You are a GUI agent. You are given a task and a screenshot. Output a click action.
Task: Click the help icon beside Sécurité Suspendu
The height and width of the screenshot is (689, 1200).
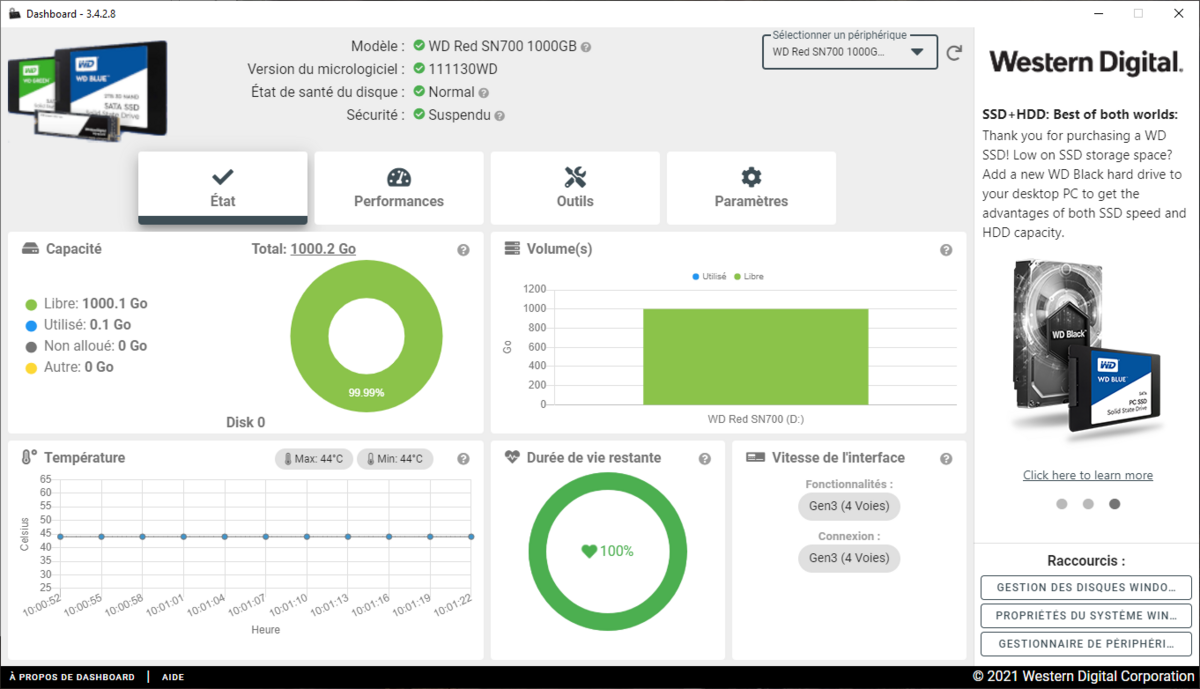(500, 116)
